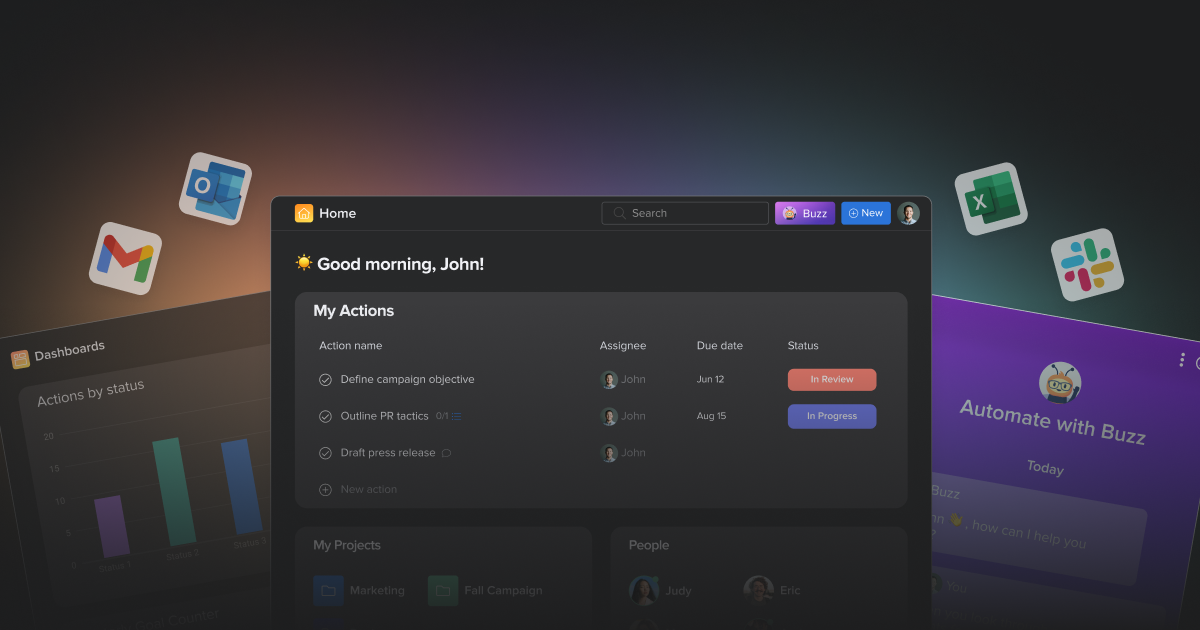Open the Gmail app icon
This screenshot has height=630, width=1200.
click(x=125, y=258)
